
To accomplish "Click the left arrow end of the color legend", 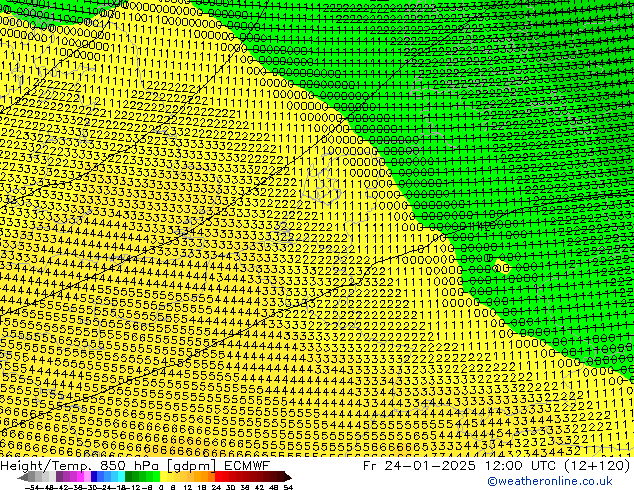I will pos(23,477).
